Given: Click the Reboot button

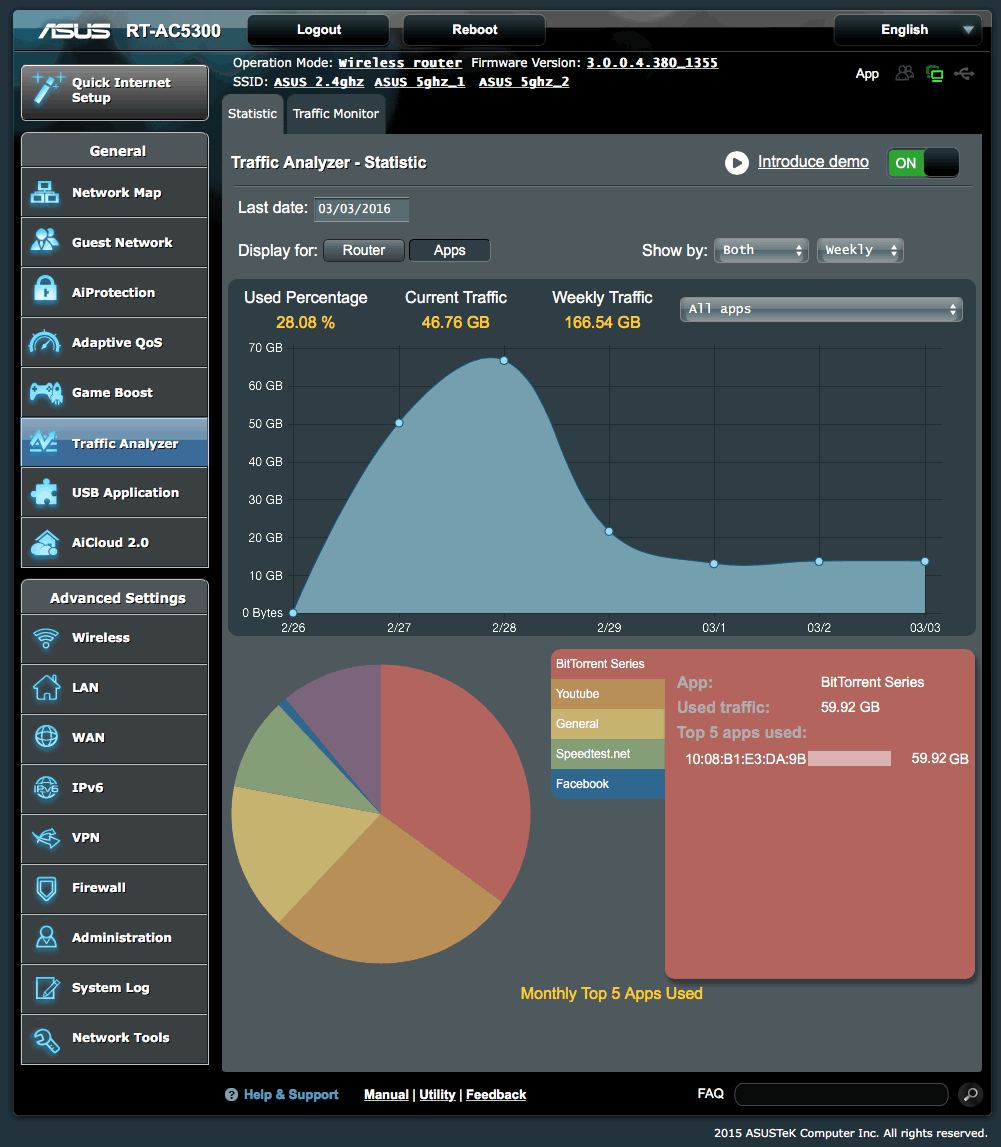Looking at the screenshot, I should pos(473,29).
